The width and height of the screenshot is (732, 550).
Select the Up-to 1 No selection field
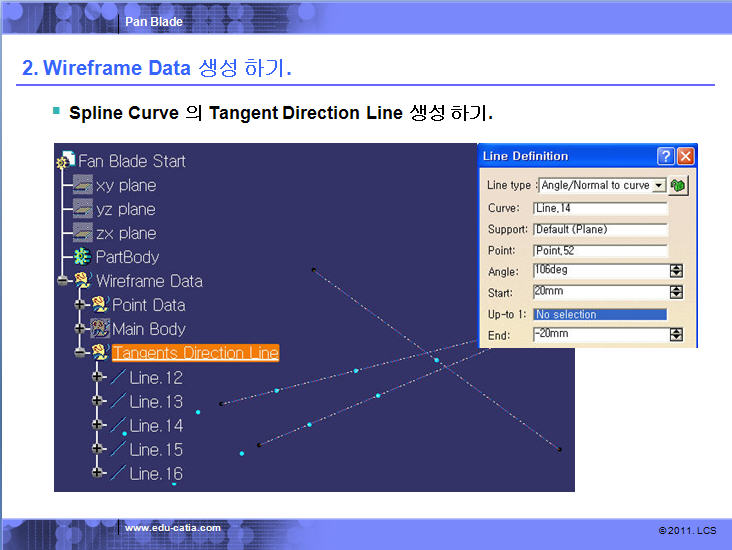tap(600, 314)
